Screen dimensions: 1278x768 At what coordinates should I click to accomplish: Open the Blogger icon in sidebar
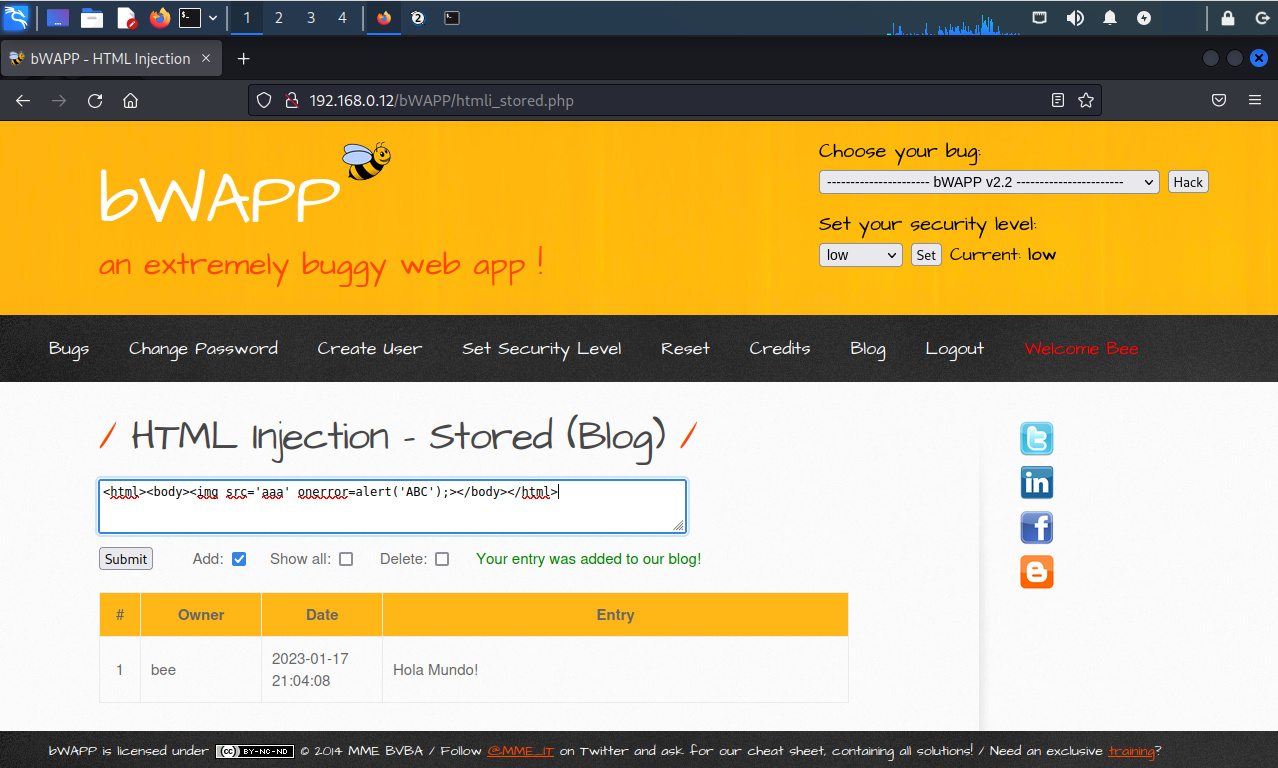(1036, 572)
